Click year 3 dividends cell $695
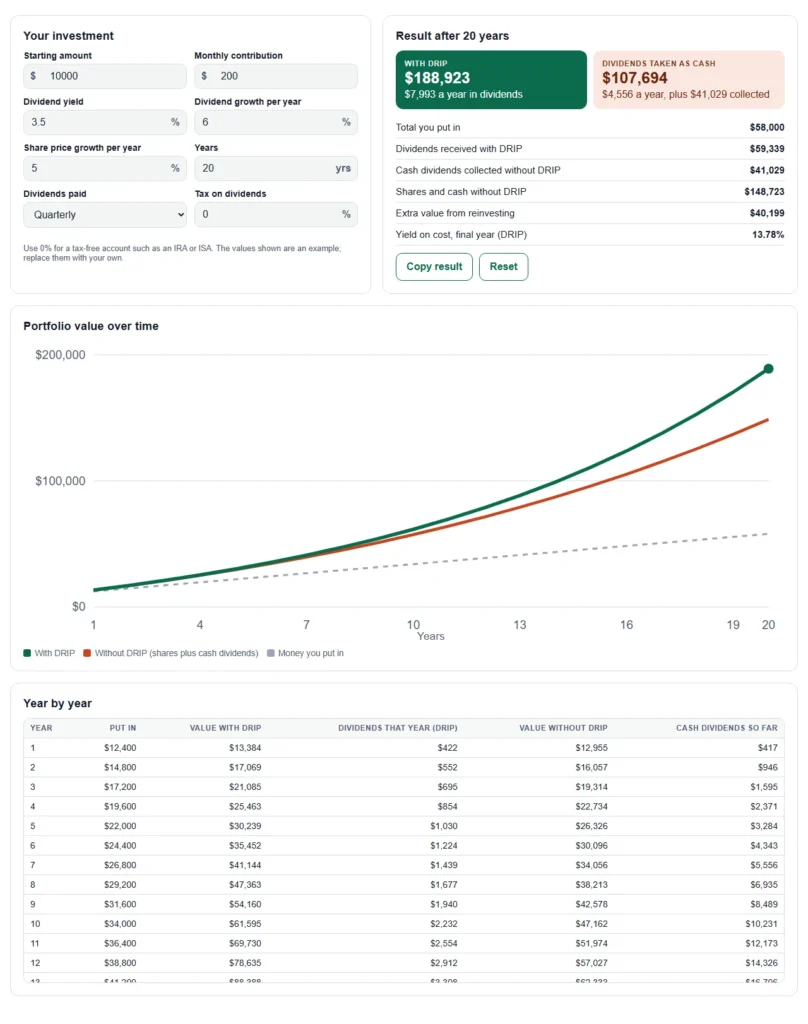The height and width of the screenshot is (1024, 808). click(x=447, y=787)
